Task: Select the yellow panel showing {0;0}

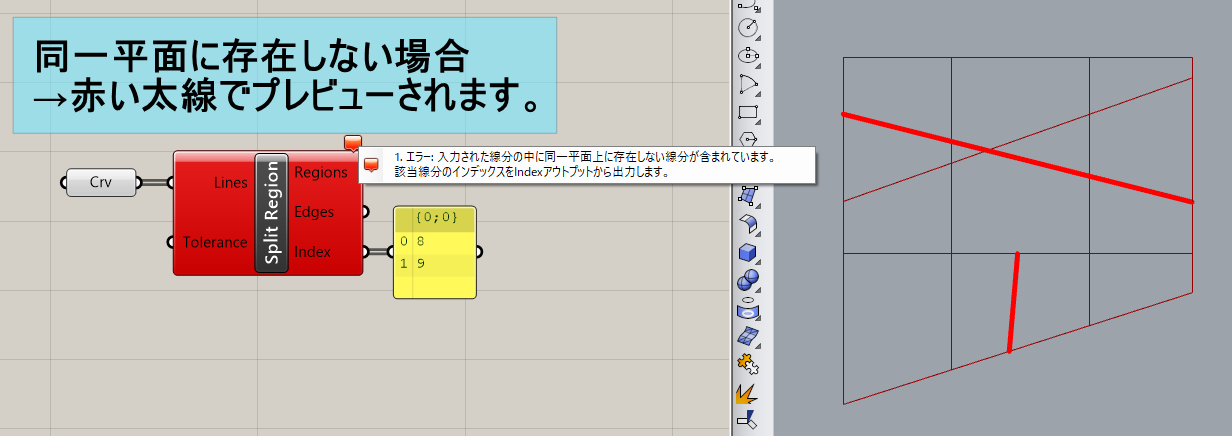Action: click(x=435, y=253)
